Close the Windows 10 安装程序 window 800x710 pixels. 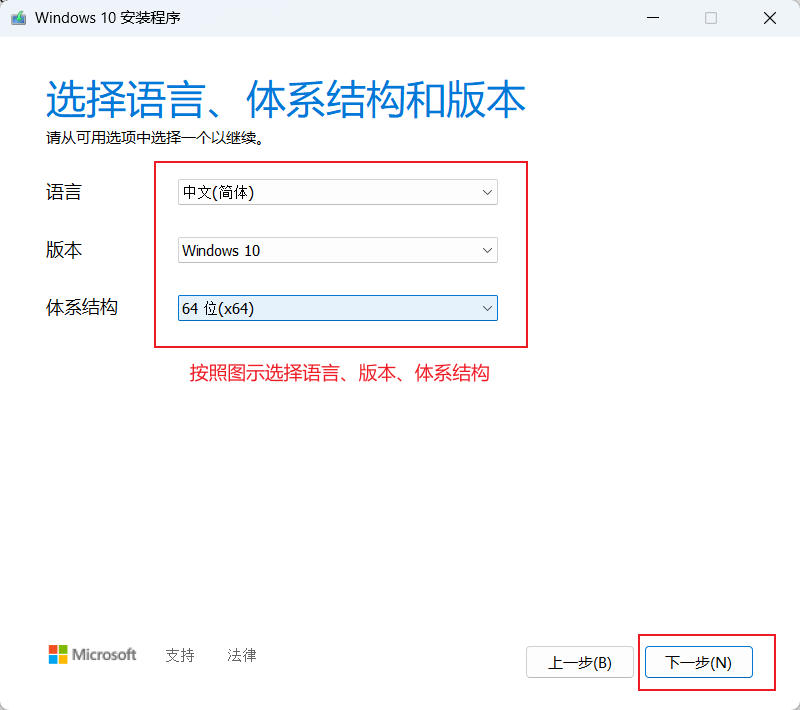point(770,18)
